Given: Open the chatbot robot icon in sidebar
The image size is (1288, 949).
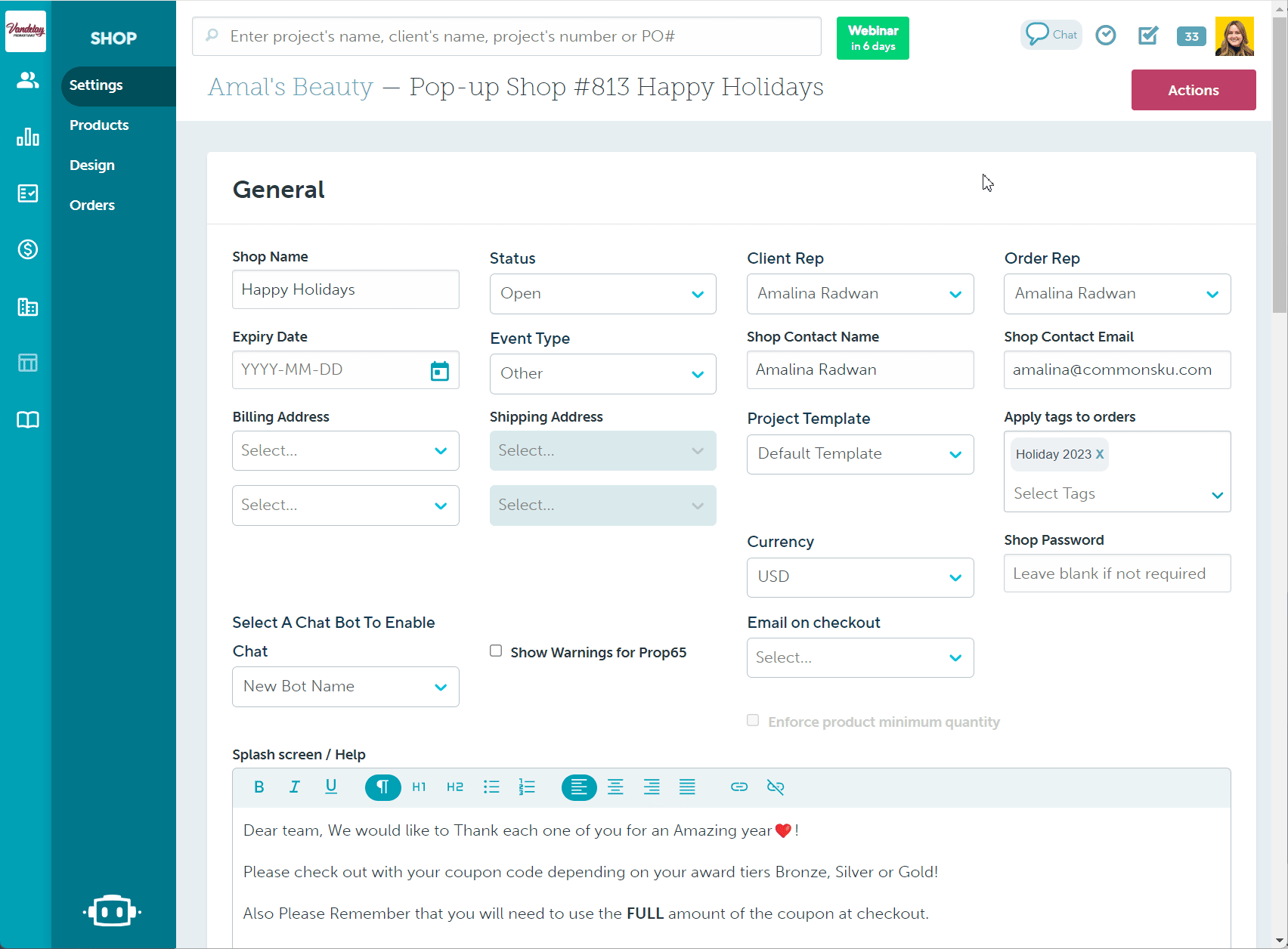Looking at the screenshot, I should 113,911.
